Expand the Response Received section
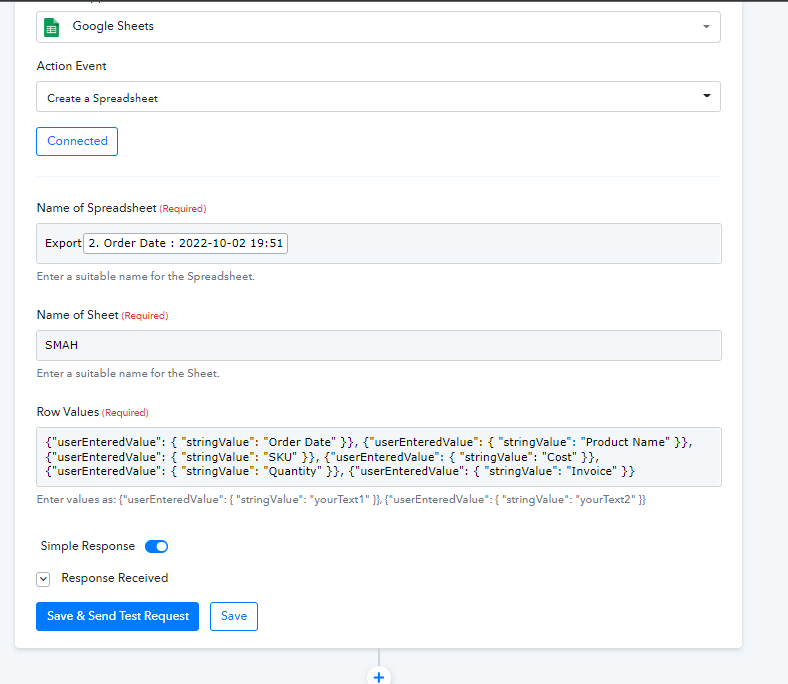Image resolution: width=788 pixels, height=684 pixels. click(43, 579)
